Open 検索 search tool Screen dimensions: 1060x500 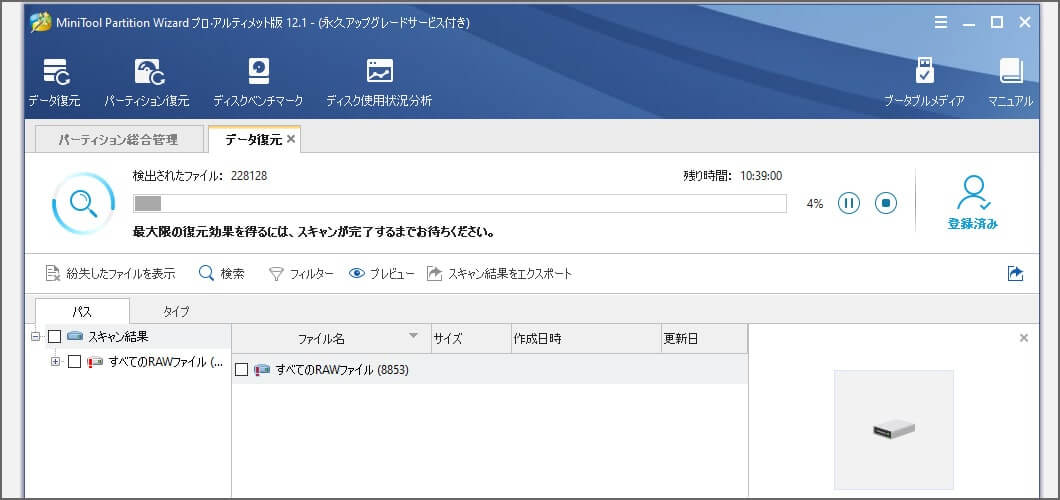(x=222, y=274)
